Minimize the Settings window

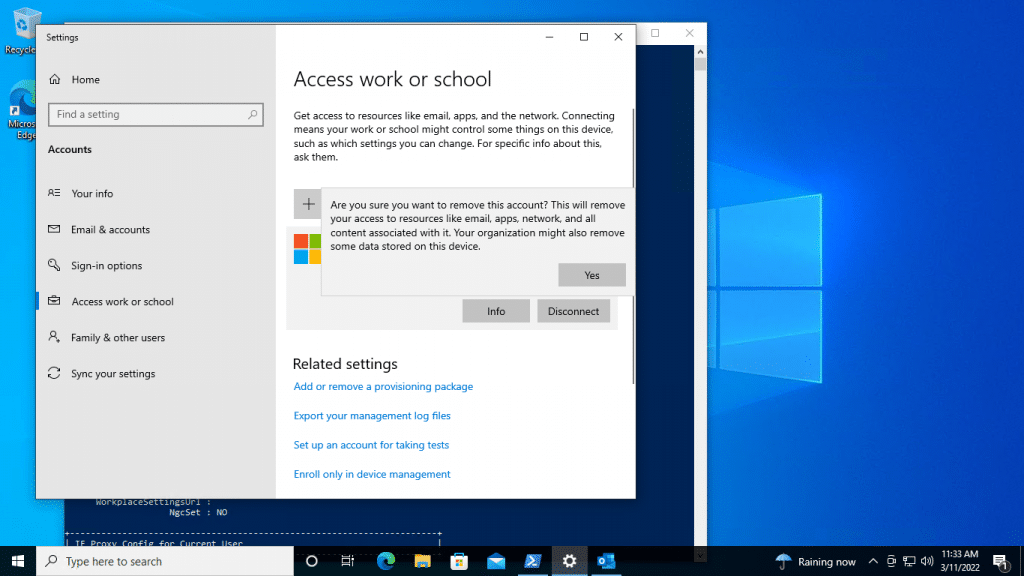pos(549,37)
